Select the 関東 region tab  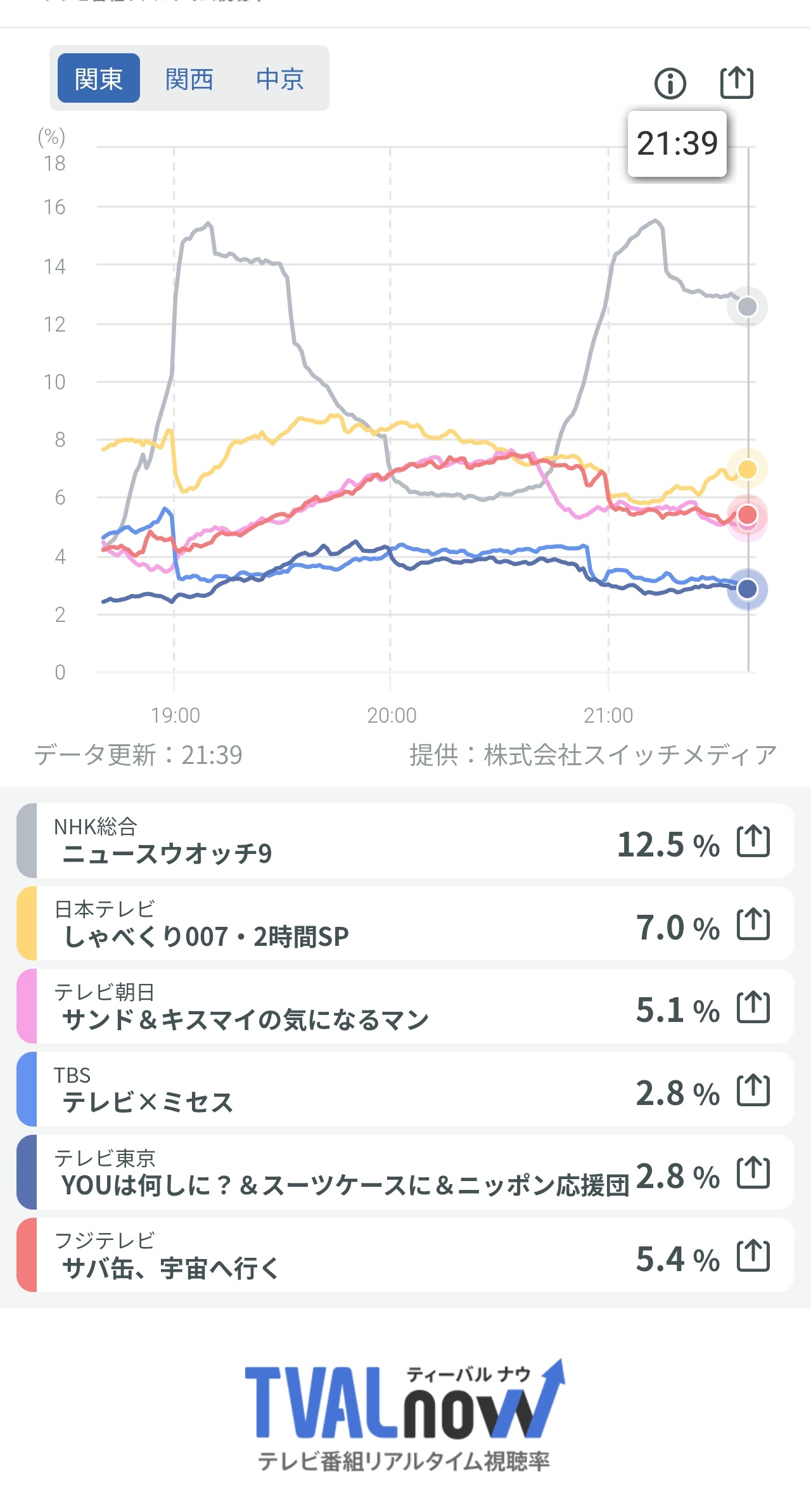click(x=98, y=79)
